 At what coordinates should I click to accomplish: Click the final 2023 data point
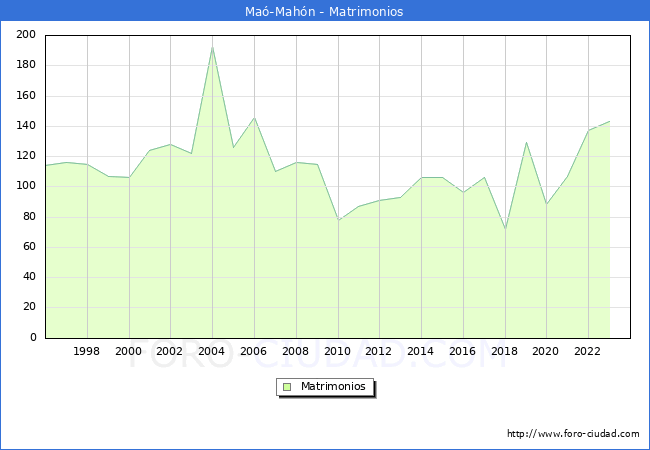coord(610,121)
